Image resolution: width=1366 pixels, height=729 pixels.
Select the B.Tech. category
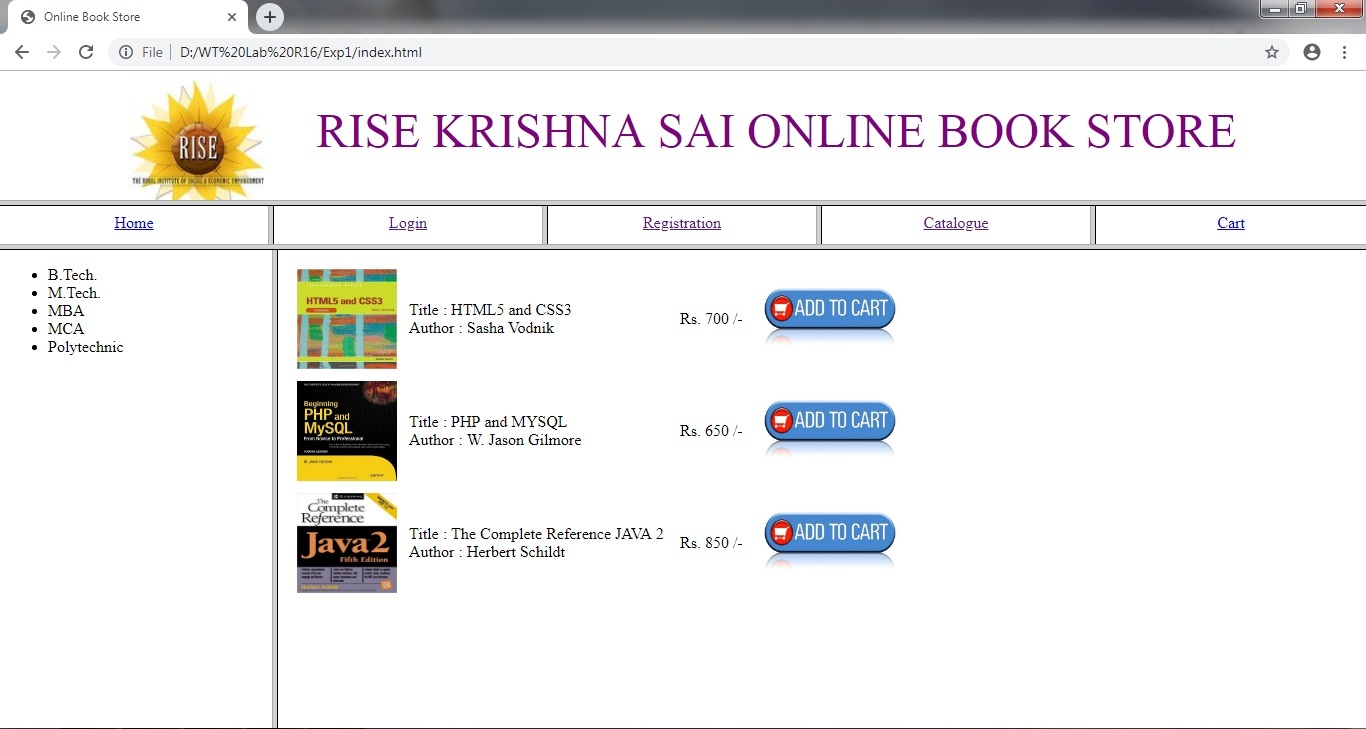coord(71,274)
